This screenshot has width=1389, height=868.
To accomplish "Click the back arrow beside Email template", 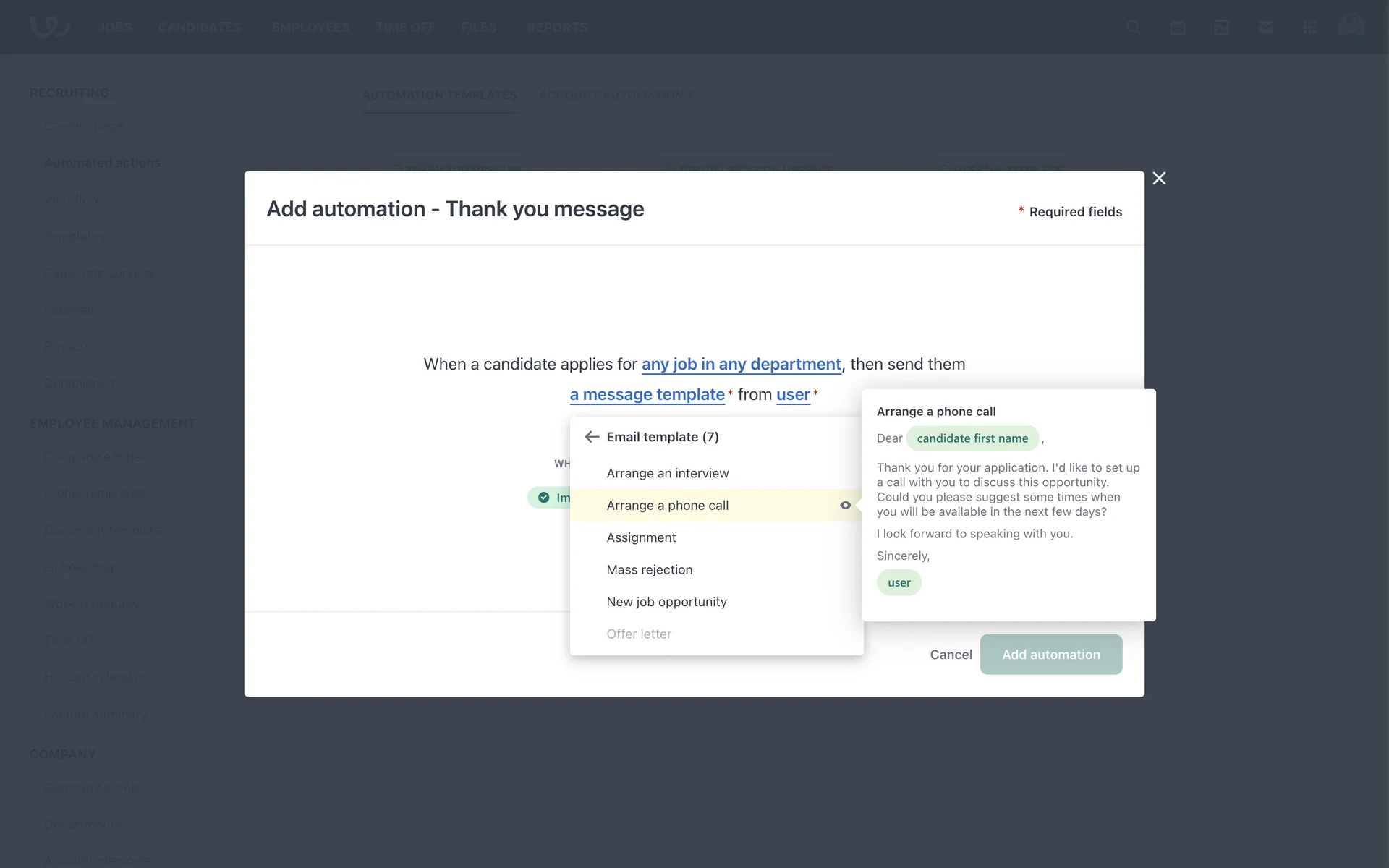I will point(592,437).
